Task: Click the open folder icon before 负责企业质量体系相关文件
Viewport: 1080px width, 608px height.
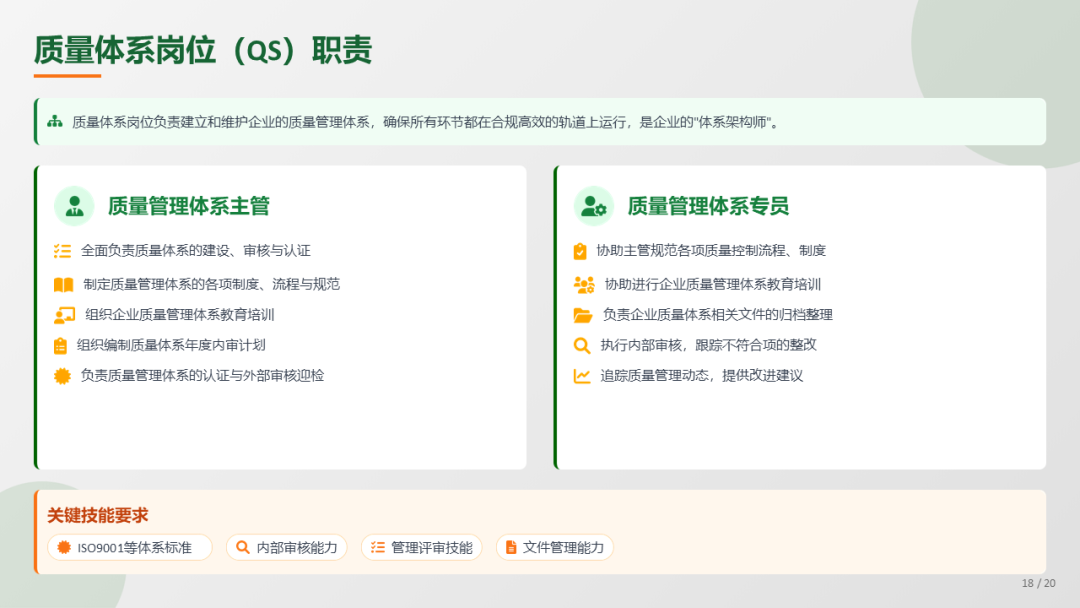Action: click(583, 315)
